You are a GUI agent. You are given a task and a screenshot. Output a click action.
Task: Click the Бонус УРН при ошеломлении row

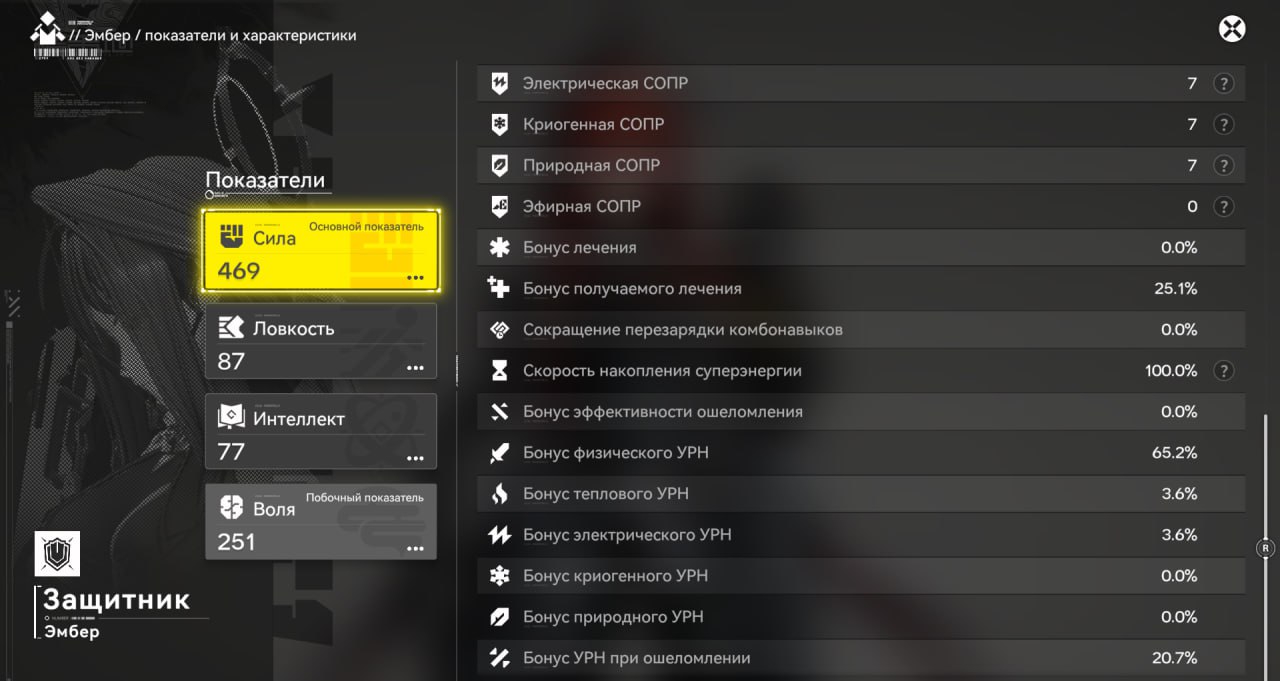860,658
